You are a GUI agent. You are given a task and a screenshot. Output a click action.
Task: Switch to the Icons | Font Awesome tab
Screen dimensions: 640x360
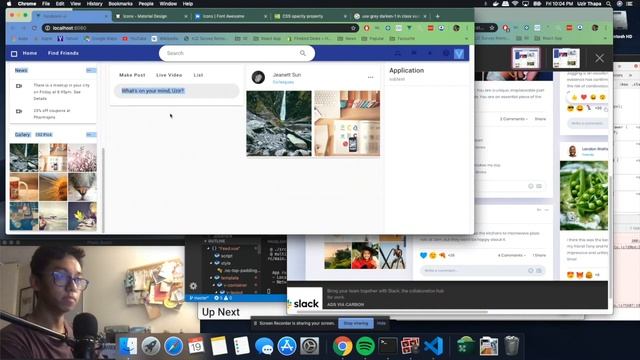tap(230, 16)
